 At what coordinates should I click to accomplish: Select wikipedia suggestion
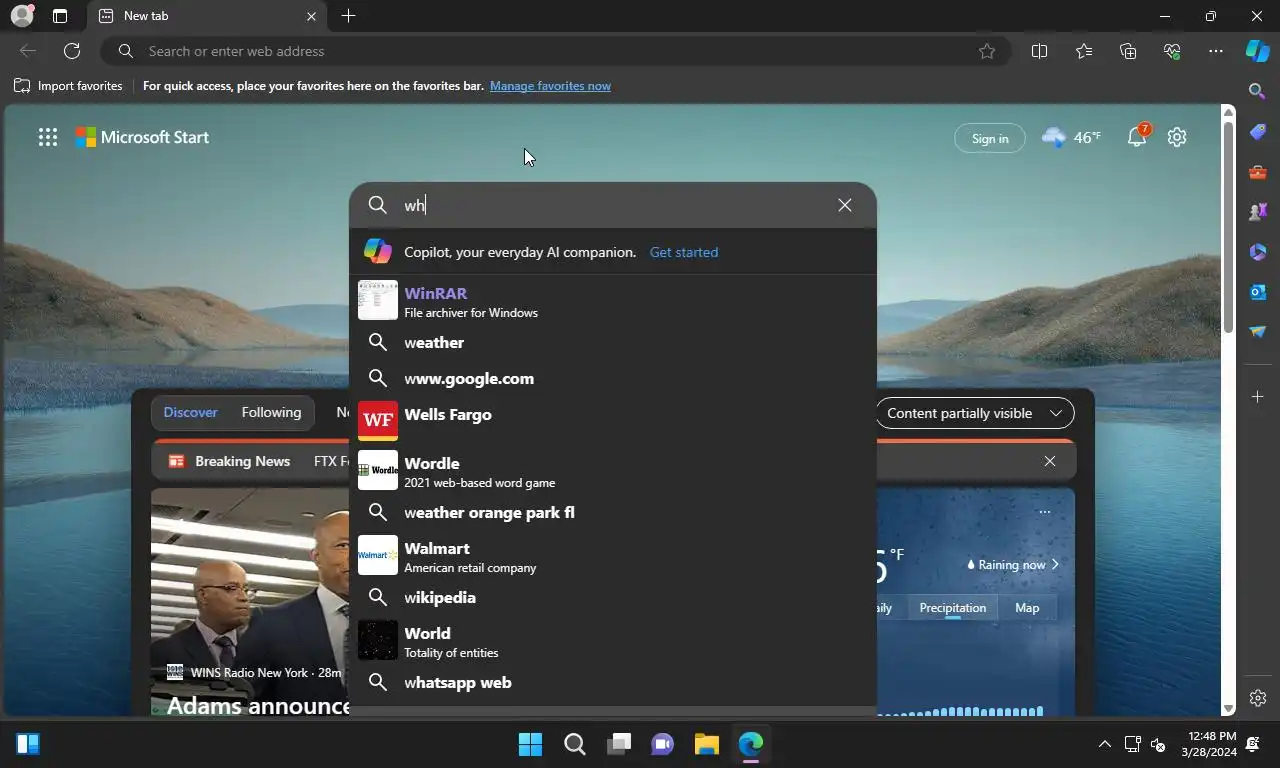[613, 597]
